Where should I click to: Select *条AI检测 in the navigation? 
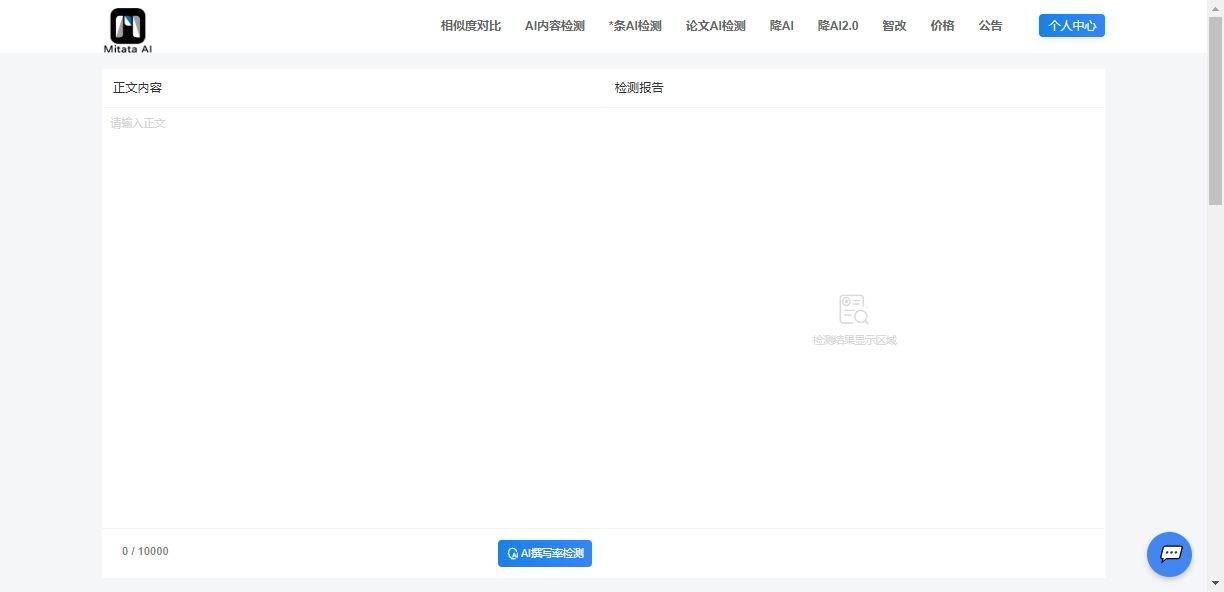pyautogui.click(x=635, y=25)
